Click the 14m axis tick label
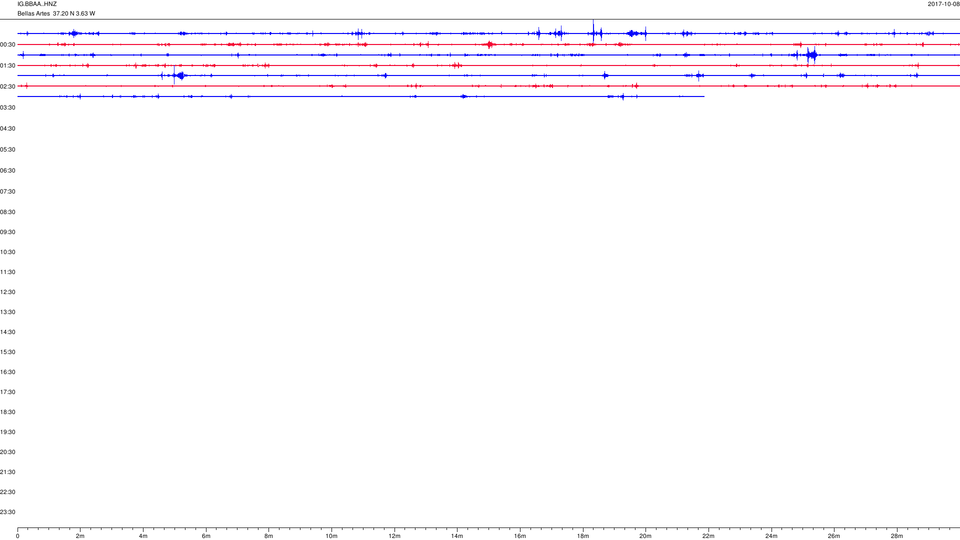The height and width of the screenshot is (540, 960). pyautogui.click(x=457, y=536)
